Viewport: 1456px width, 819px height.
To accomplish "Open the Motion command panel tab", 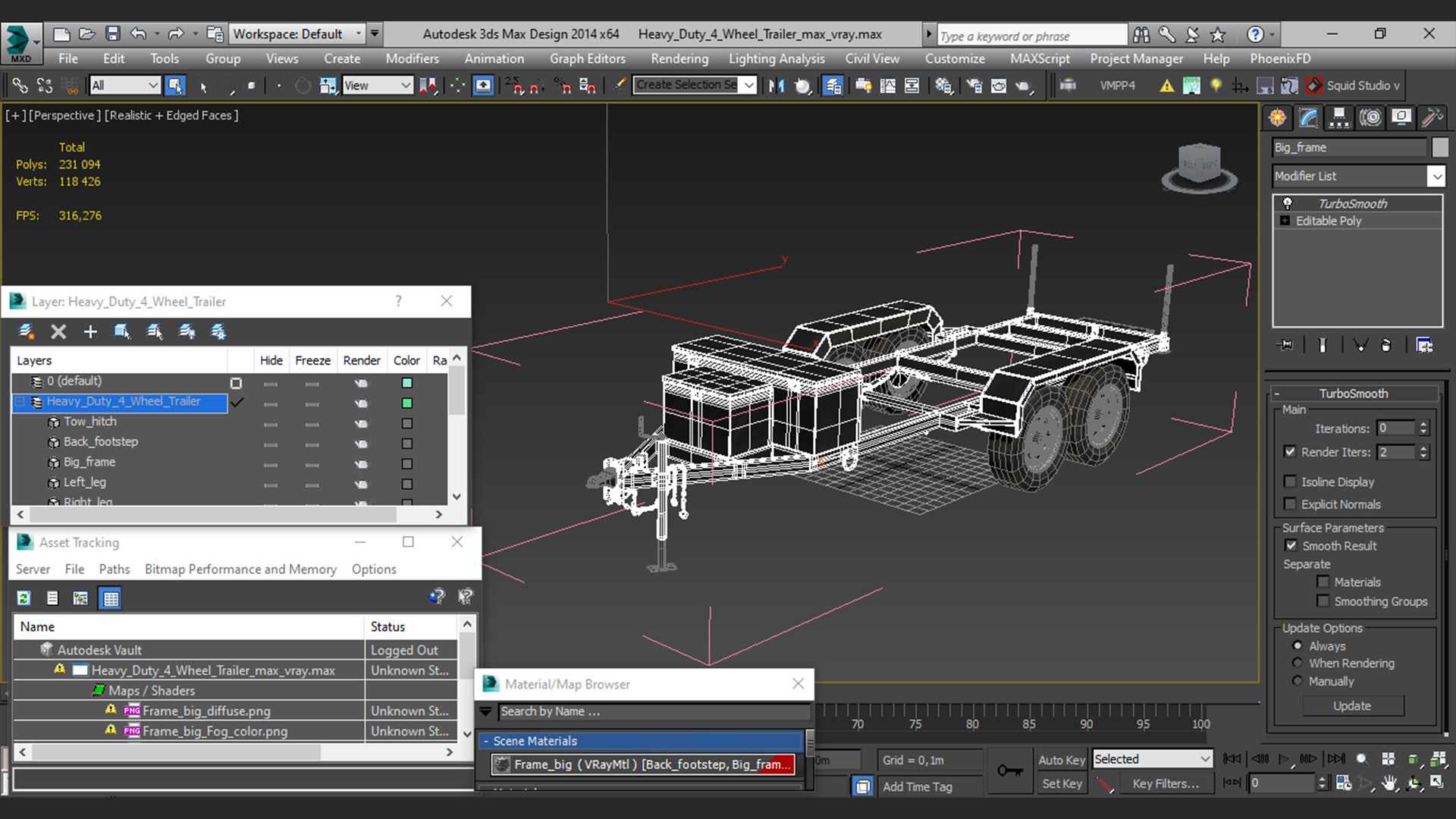I will click(x=1370, y=118).
